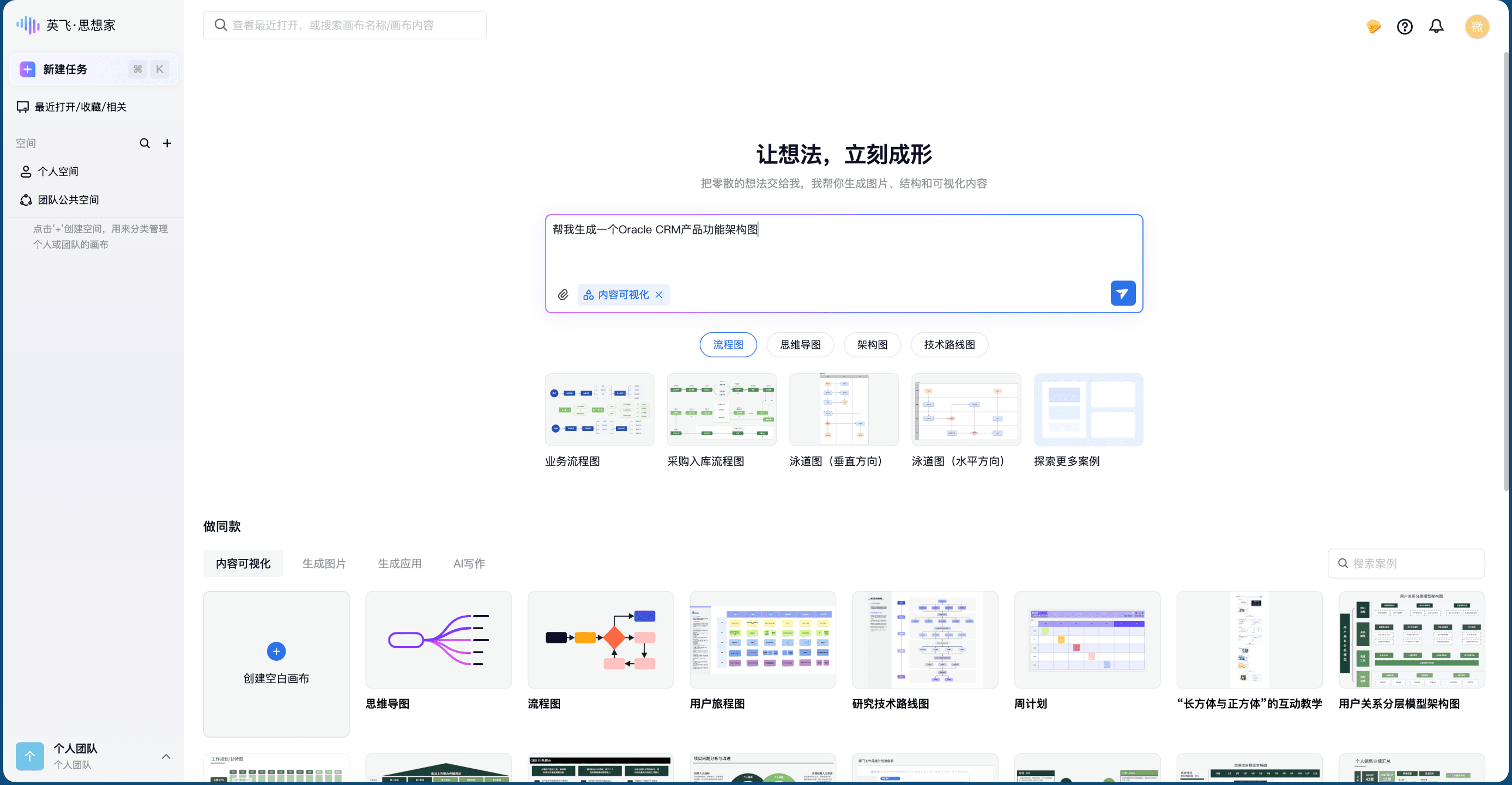The width and height of the screenshot is (1512, 785).
Task: Open 长方体与正方体 互动教学 card
Action: 1249,640
